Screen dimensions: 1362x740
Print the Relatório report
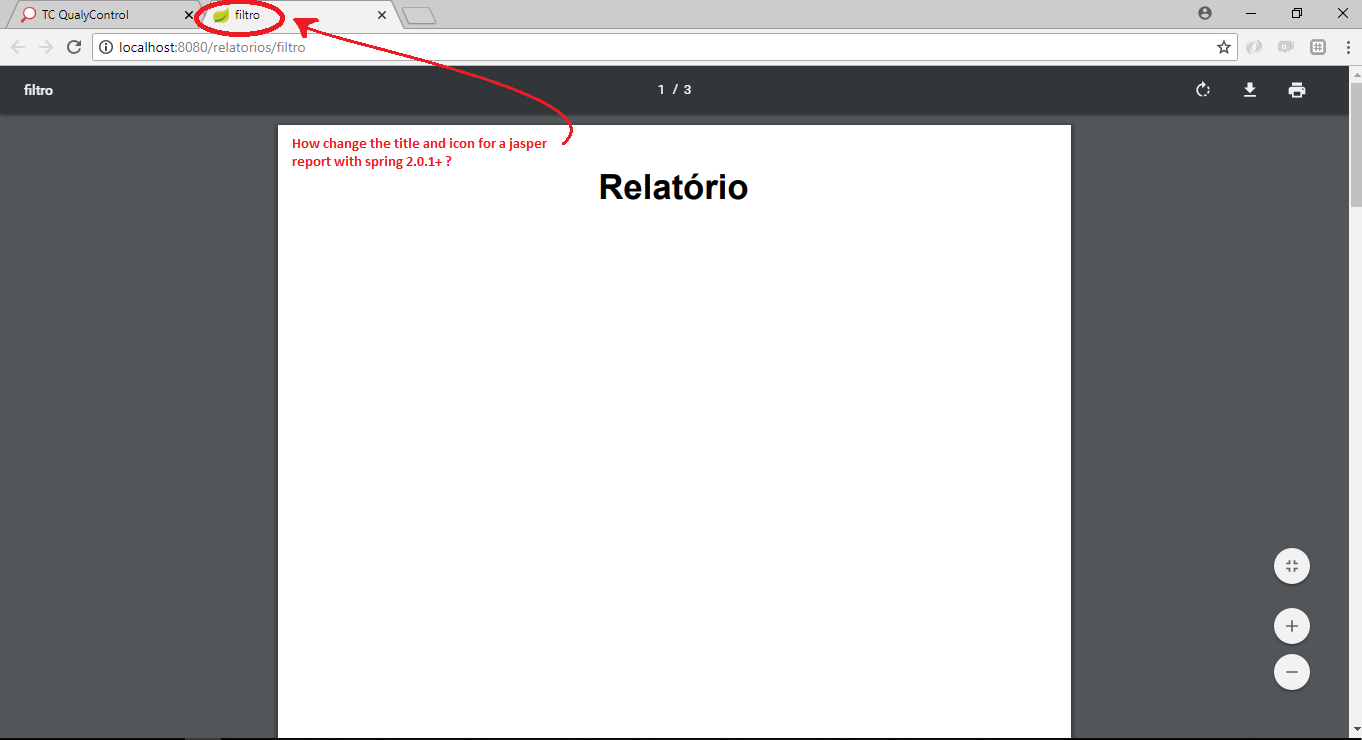(1297, 89)
